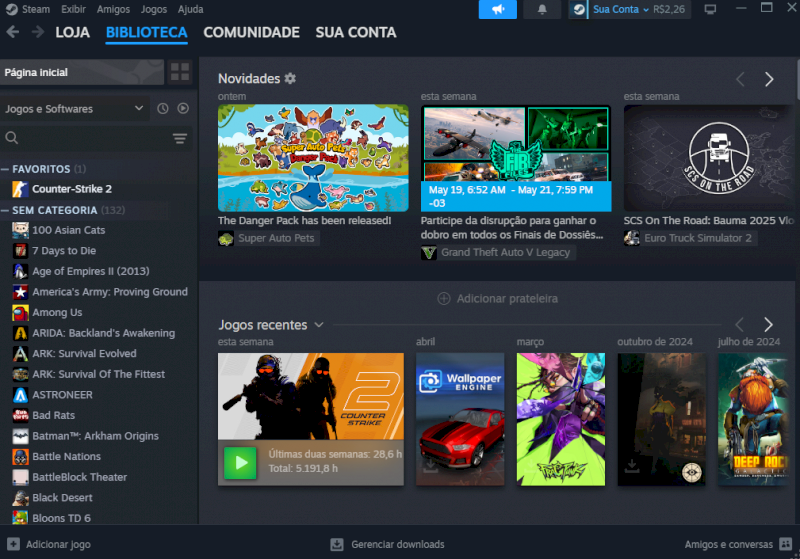Click the Counter-Strike 2 favorite icon
The image size is (800, 559).
[20, 189]
